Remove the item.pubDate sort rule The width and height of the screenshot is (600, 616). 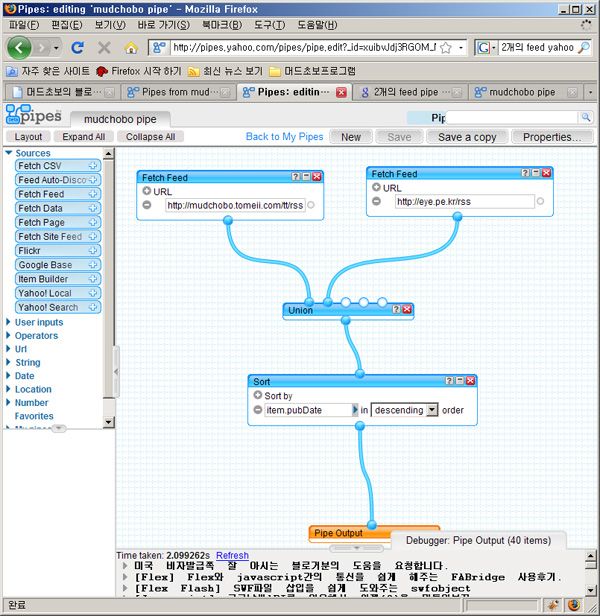coord(258,410)
